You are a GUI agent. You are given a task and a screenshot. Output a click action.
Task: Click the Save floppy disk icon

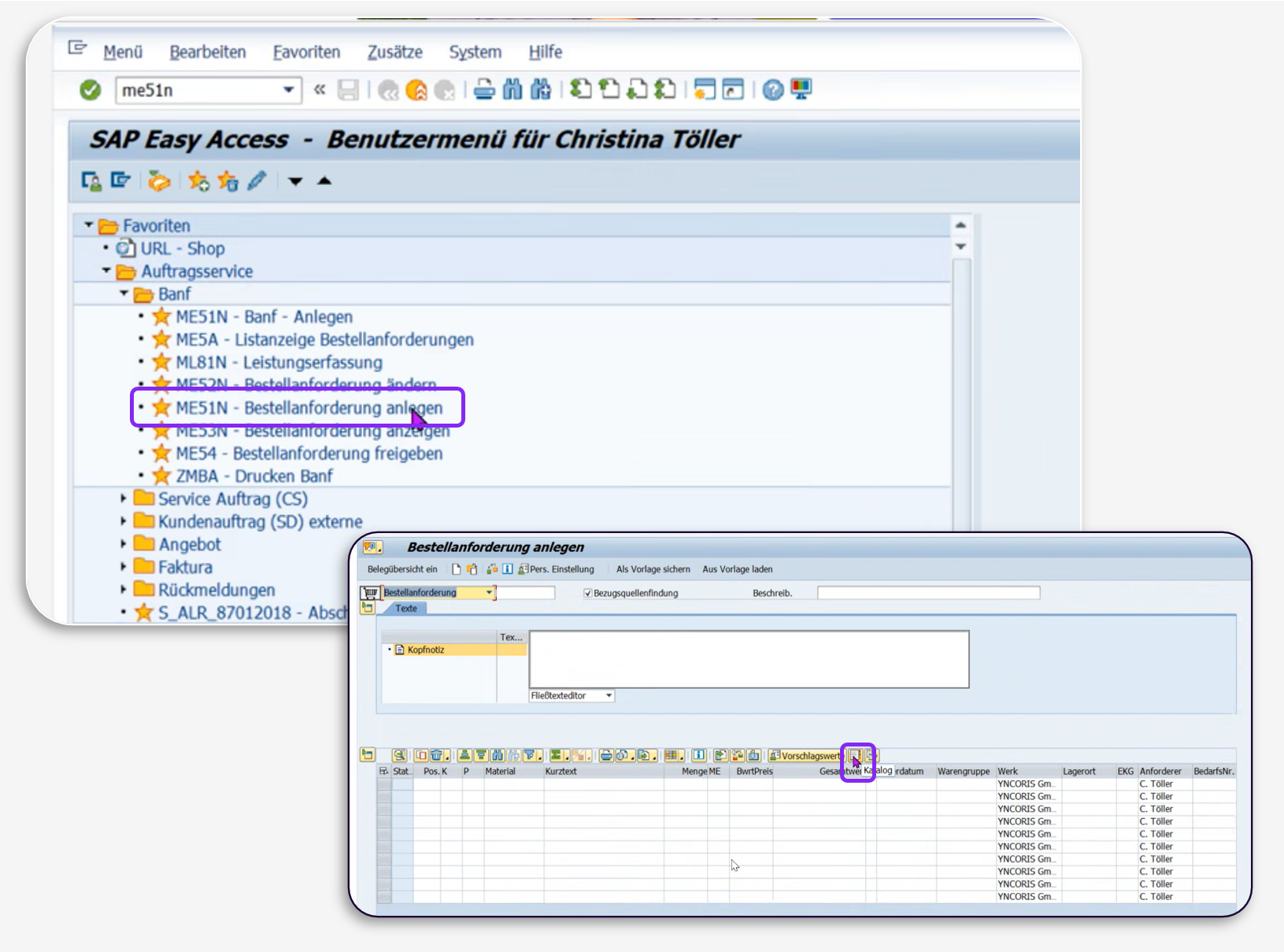click(x=348, y=90)
